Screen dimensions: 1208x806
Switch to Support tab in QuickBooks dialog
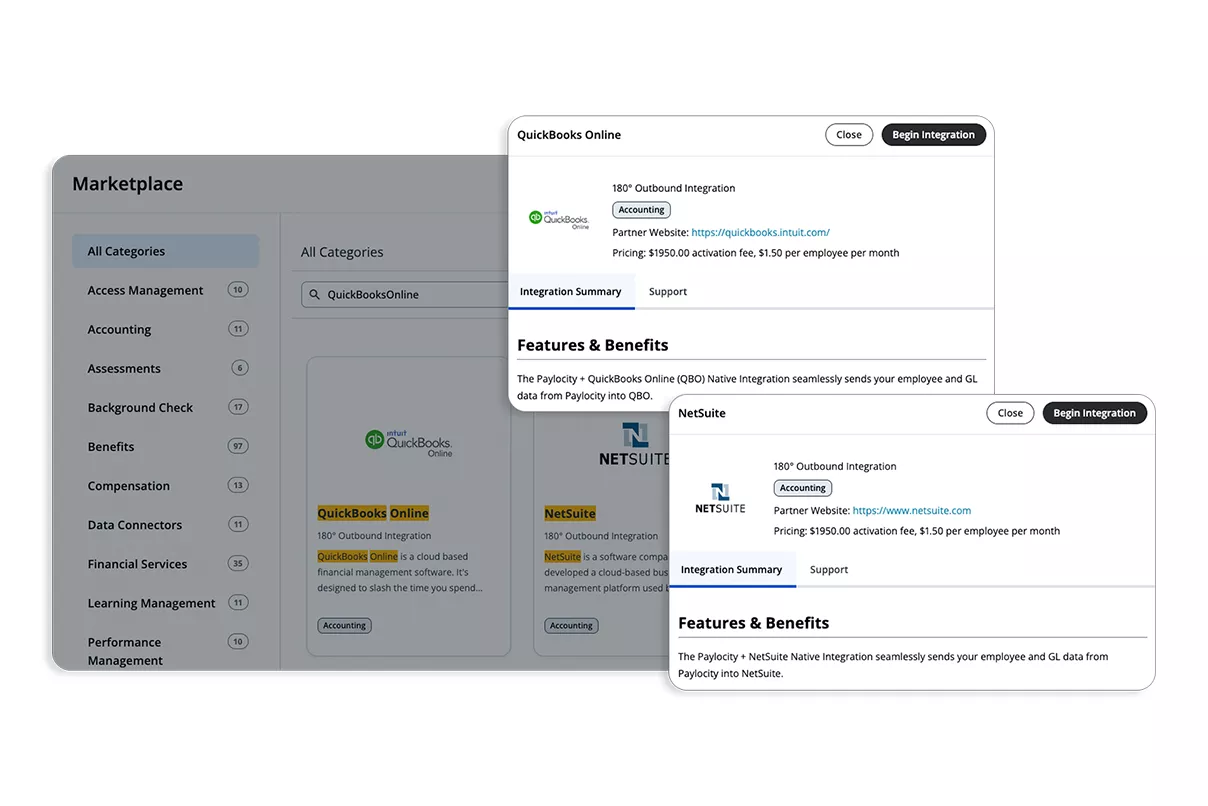coord(668,292)
